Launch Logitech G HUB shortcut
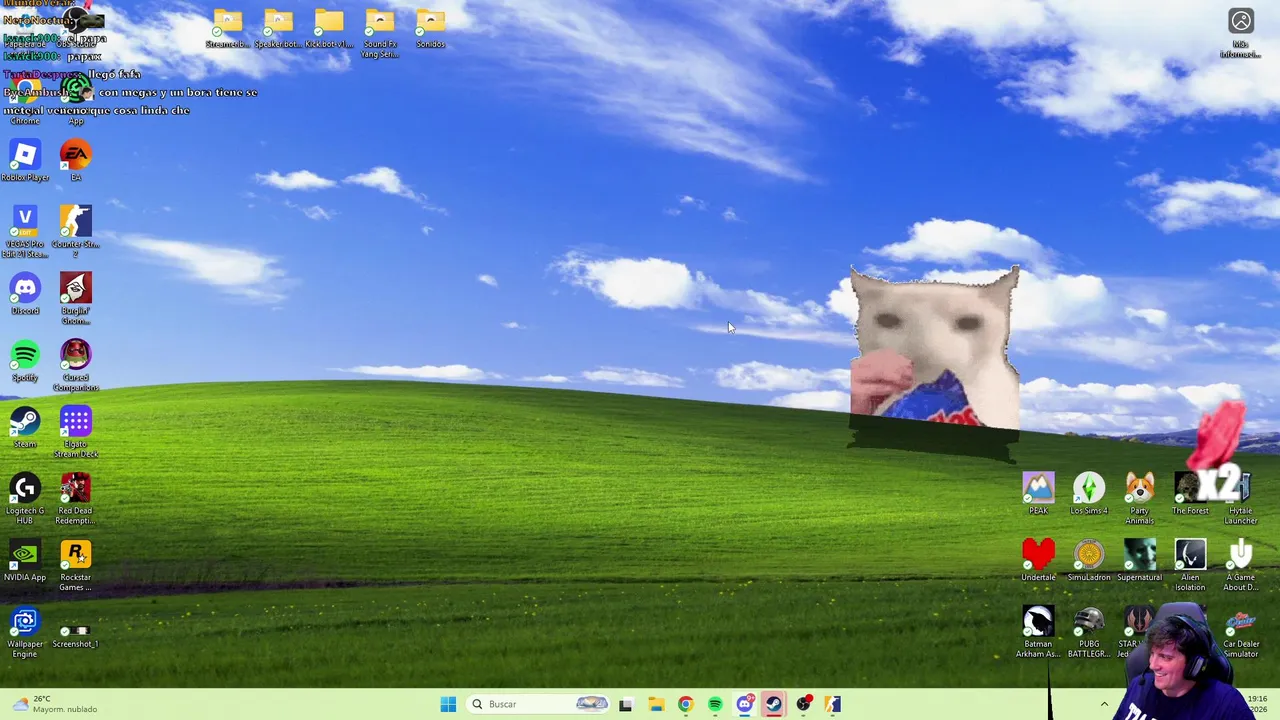The width and height of the screenshot is (1280, 720). coord(25,498)
